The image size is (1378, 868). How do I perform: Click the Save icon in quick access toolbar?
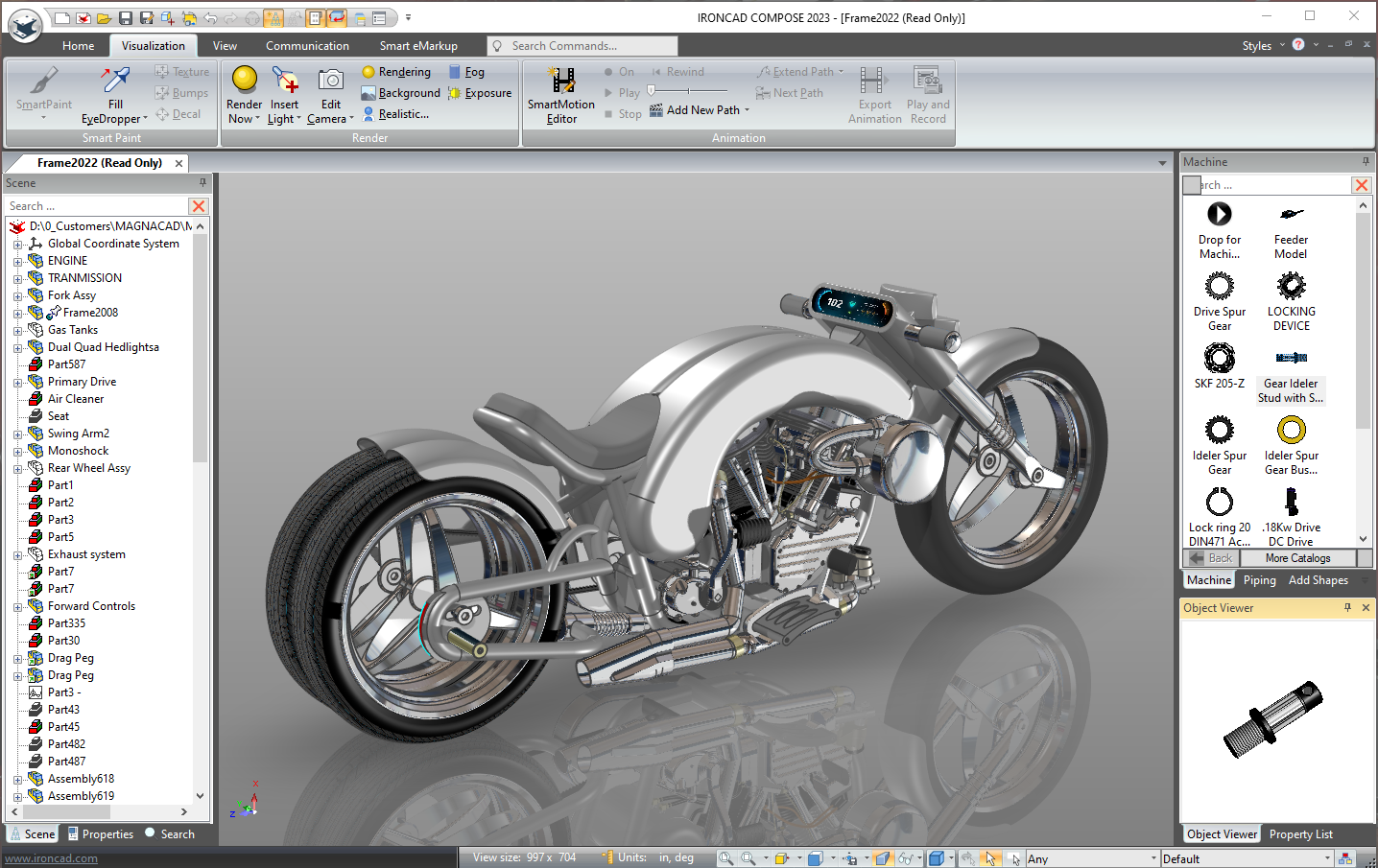pos(125,17)
